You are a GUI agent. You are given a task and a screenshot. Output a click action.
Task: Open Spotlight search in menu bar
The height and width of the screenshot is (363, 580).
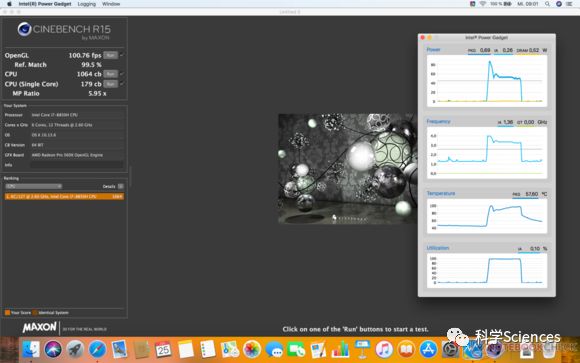(547, 4)
